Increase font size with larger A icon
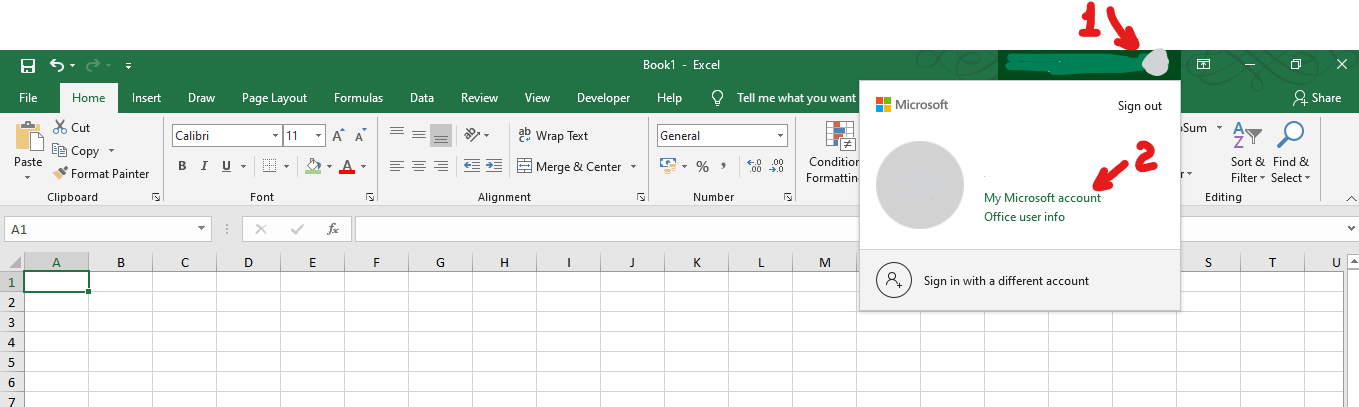The height and width of the screenshot is (407, 1359). [338, 135]
